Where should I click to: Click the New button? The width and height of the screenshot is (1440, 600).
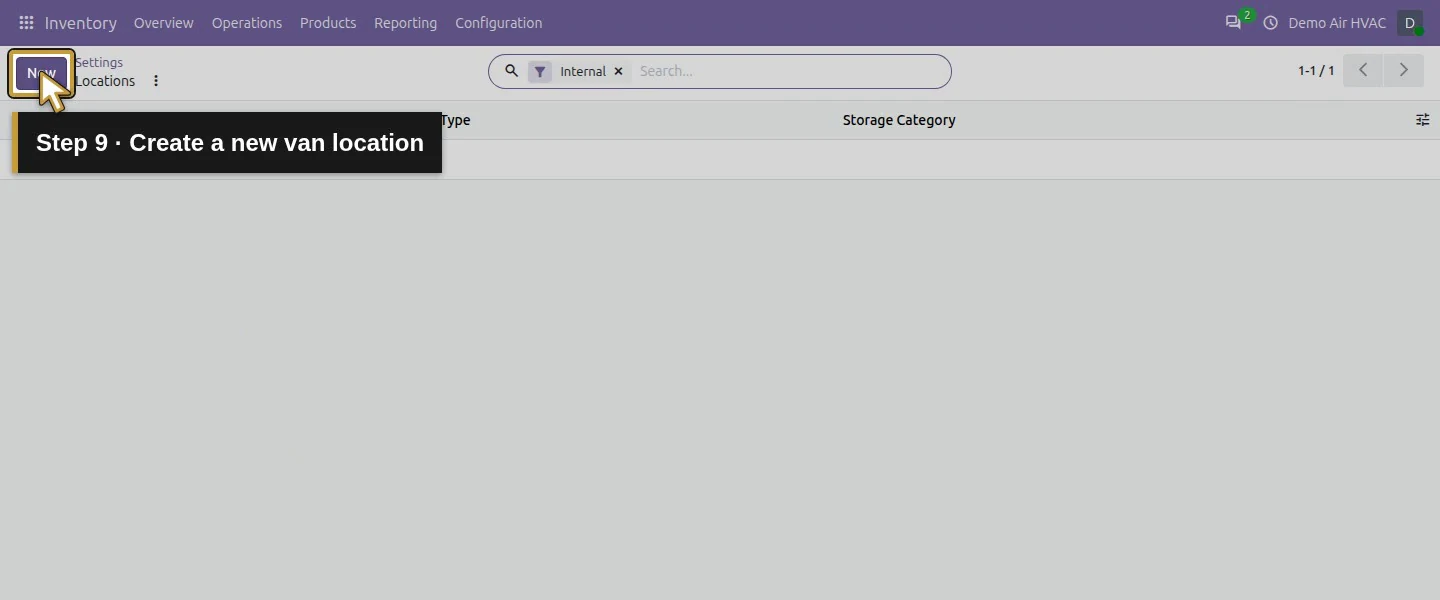pyautogui.click(x=41, y=73)
